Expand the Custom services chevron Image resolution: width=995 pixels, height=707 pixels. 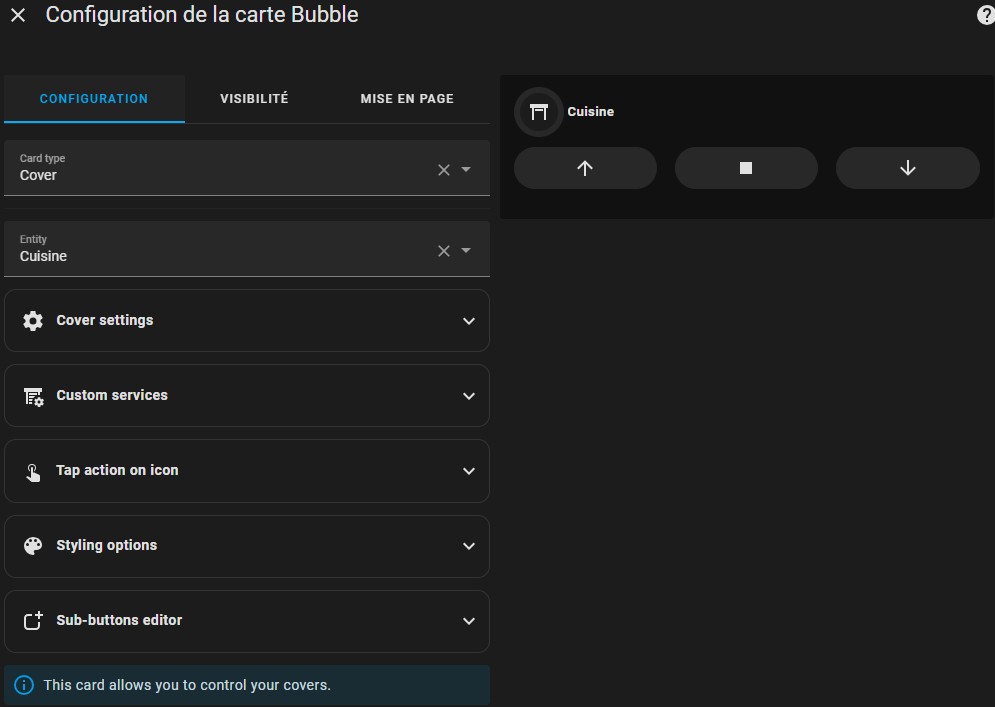pos(469,396)
